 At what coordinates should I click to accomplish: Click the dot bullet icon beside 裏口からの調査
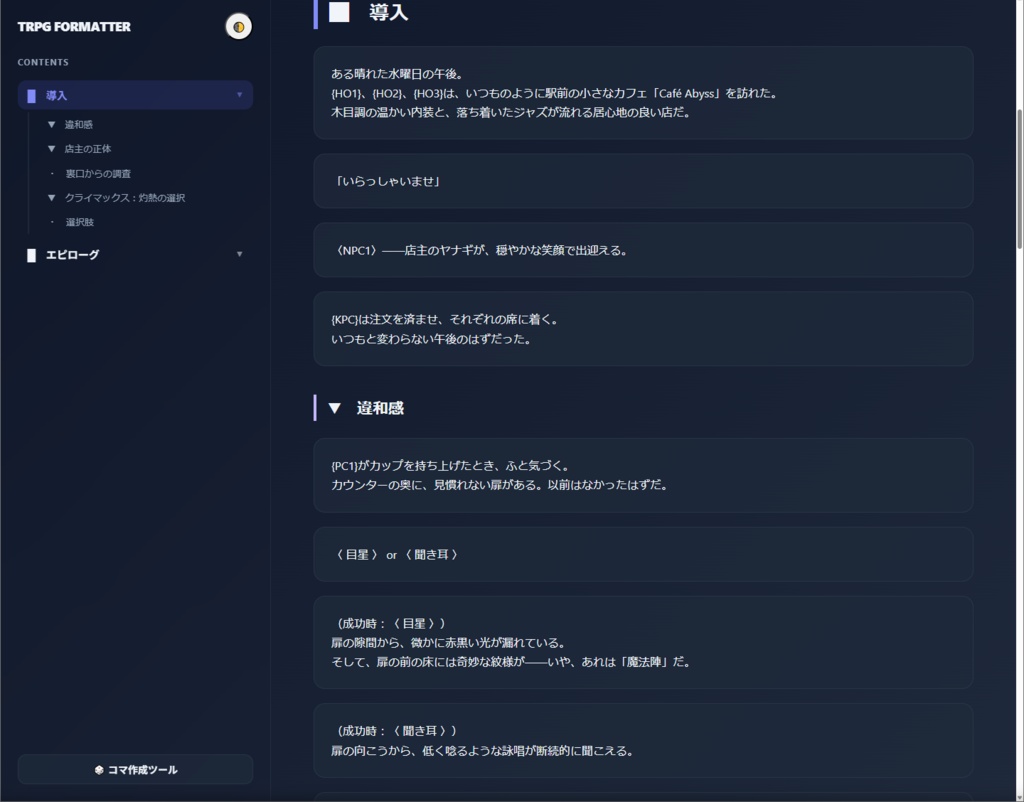(x=51, y=173)
